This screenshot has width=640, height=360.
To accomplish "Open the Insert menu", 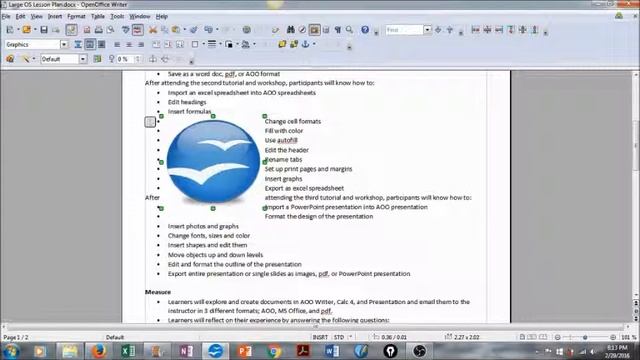I will pyautogui.click(x=55, y=17).
